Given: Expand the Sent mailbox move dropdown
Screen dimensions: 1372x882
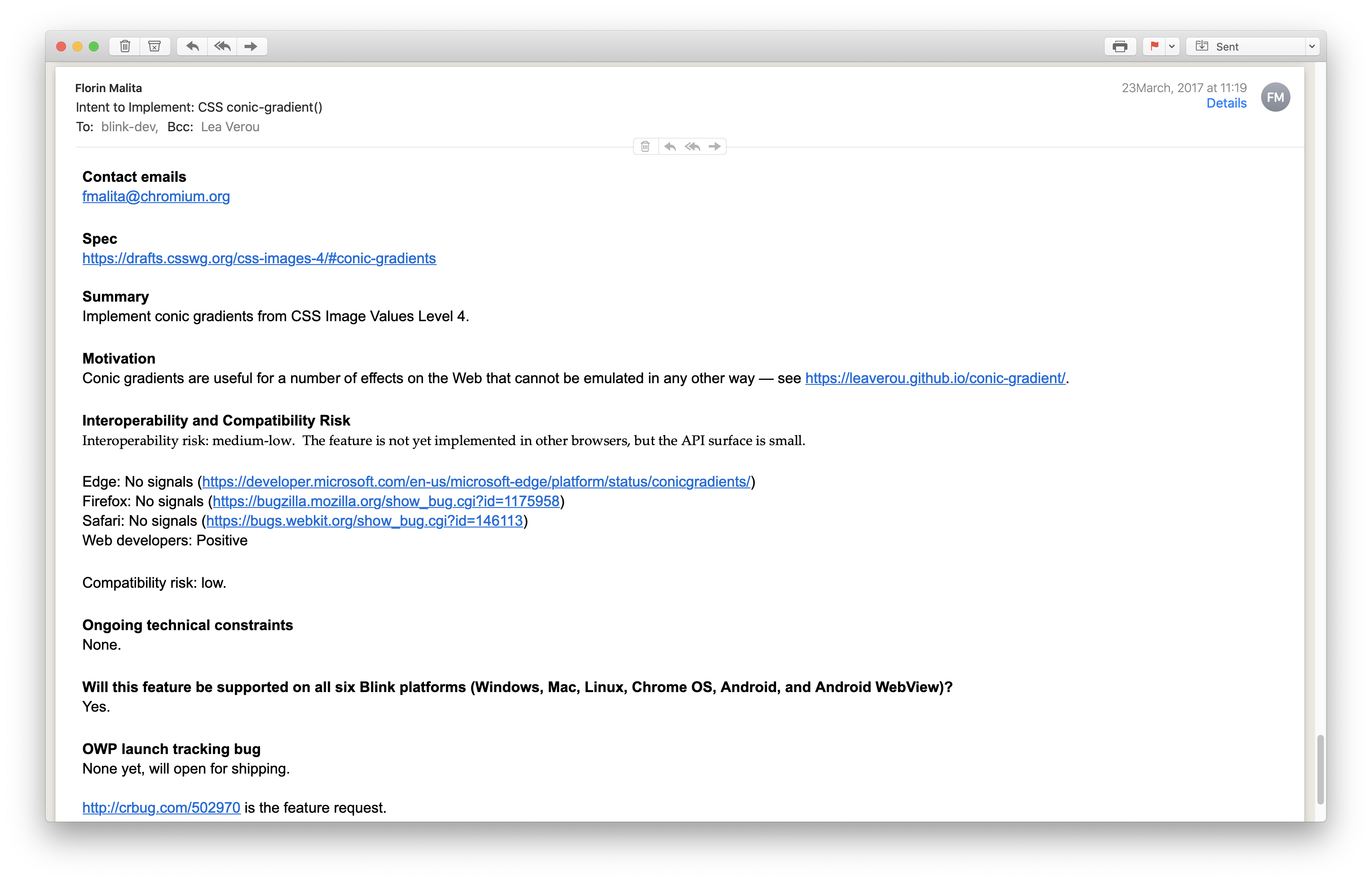Looking at the screenshot, I should click(x=1311, y=46).
